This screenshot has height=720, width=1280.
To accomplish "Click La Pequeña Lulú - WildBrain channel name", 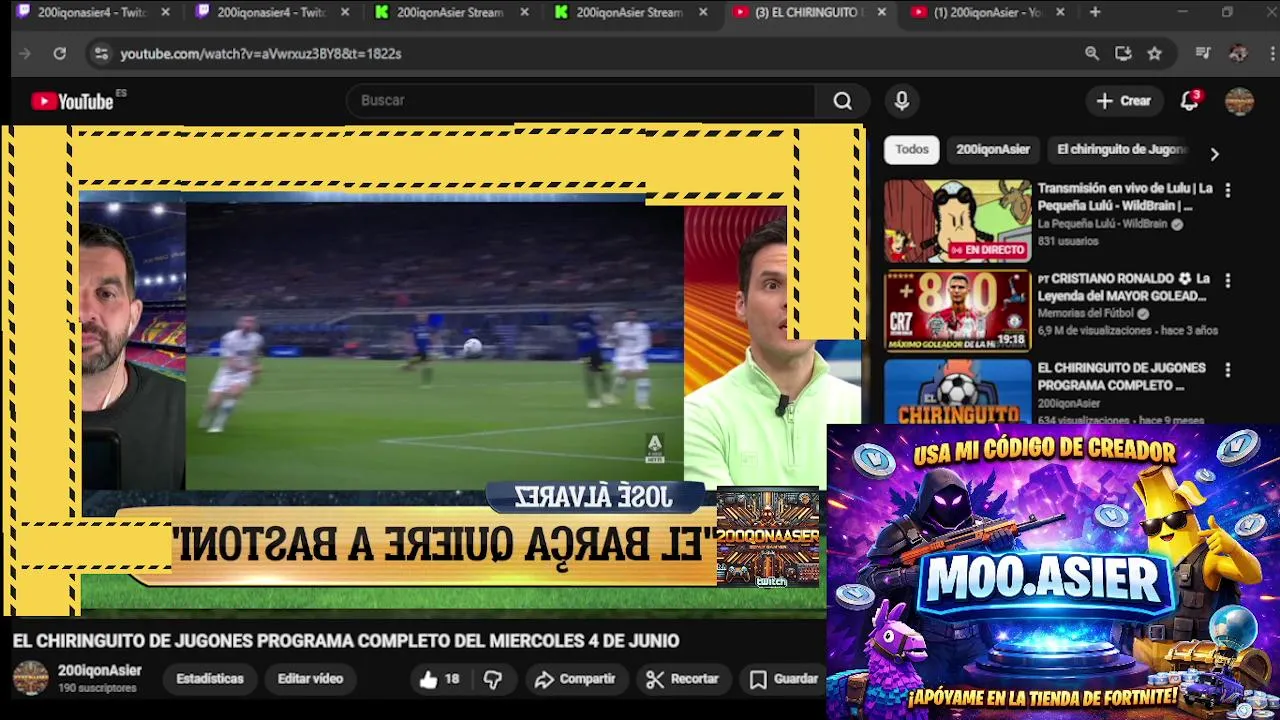I will point(1102,225).
